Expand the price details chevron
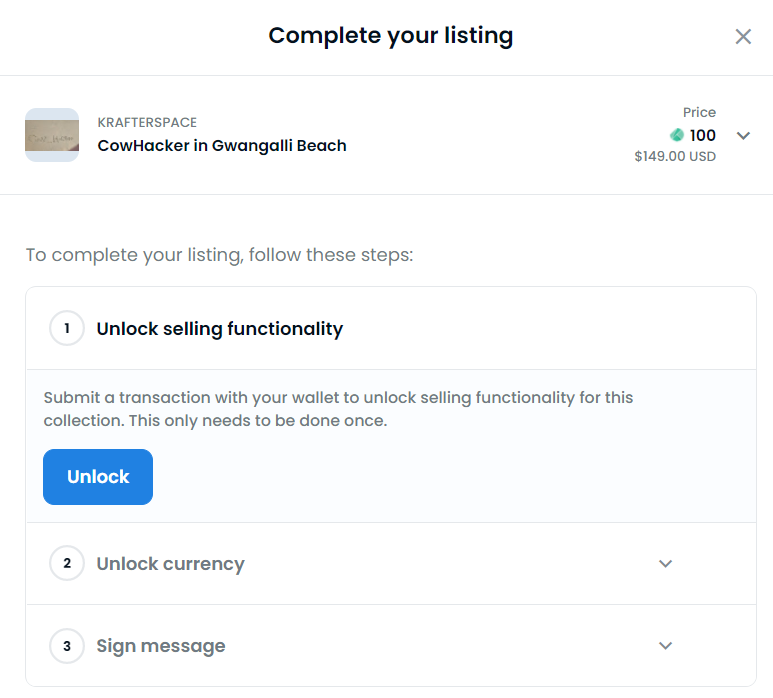The width and height of the screenshot is (773, 698). (x=743, y=135)
